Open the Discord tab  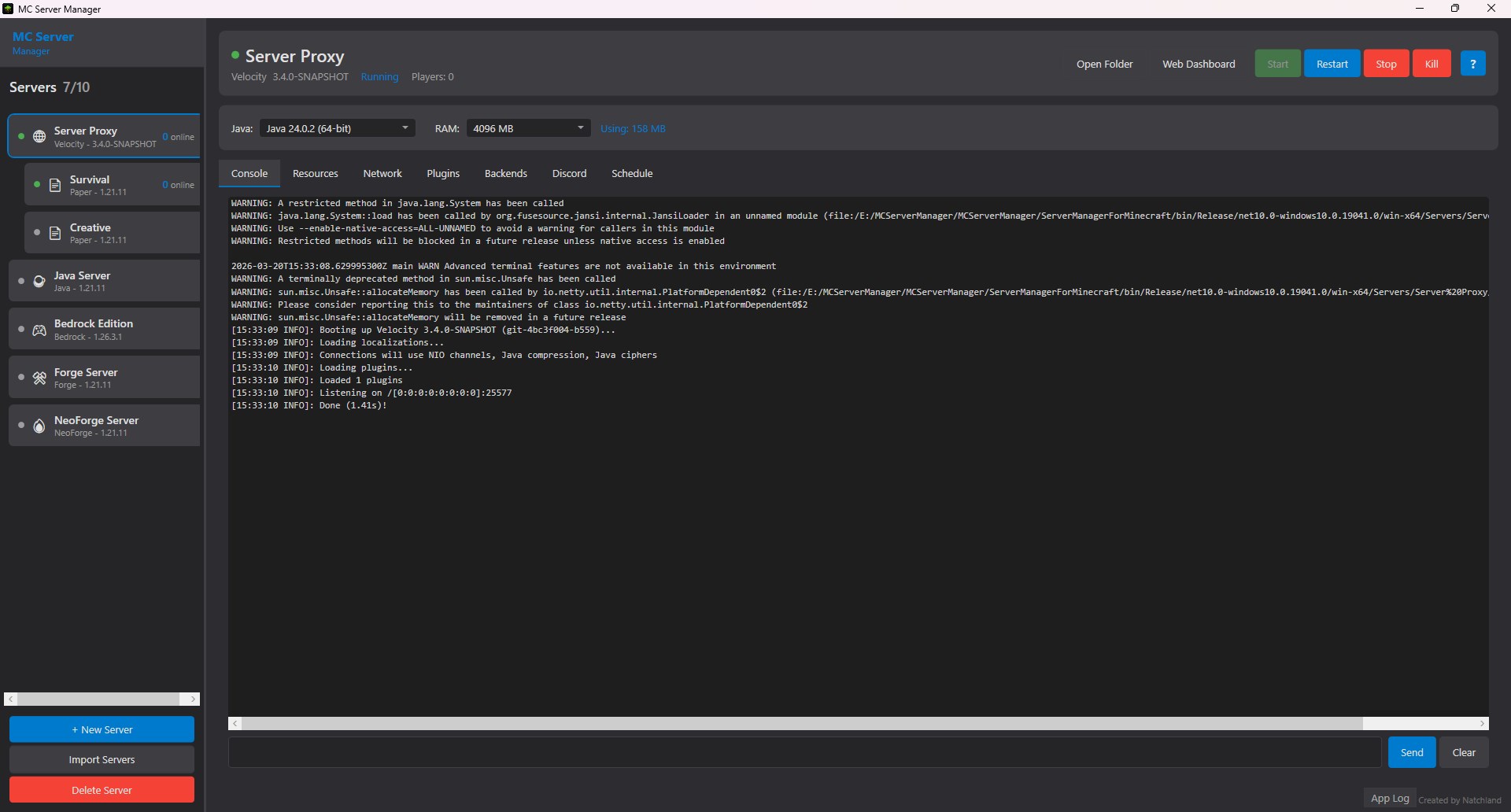click(569, 173)
